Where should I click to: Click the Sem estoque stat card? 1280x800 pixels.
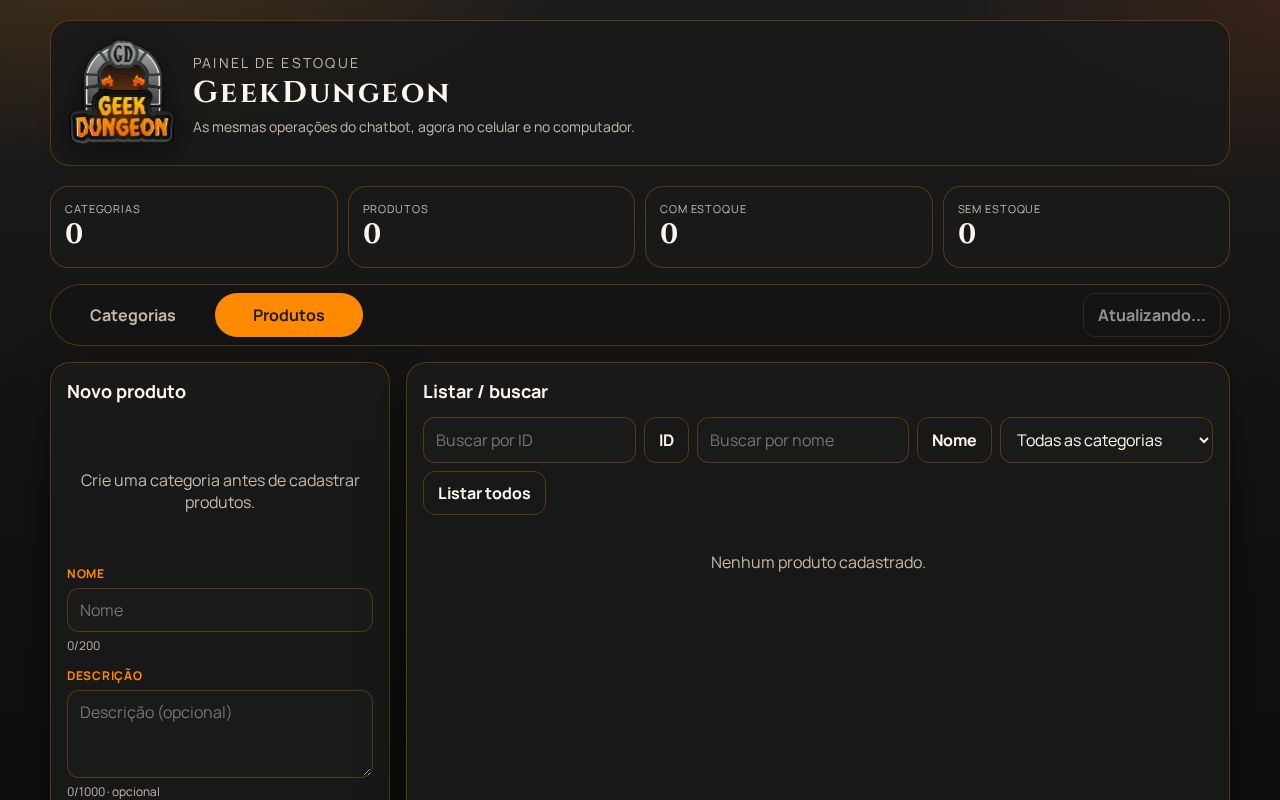[1086, 227]
